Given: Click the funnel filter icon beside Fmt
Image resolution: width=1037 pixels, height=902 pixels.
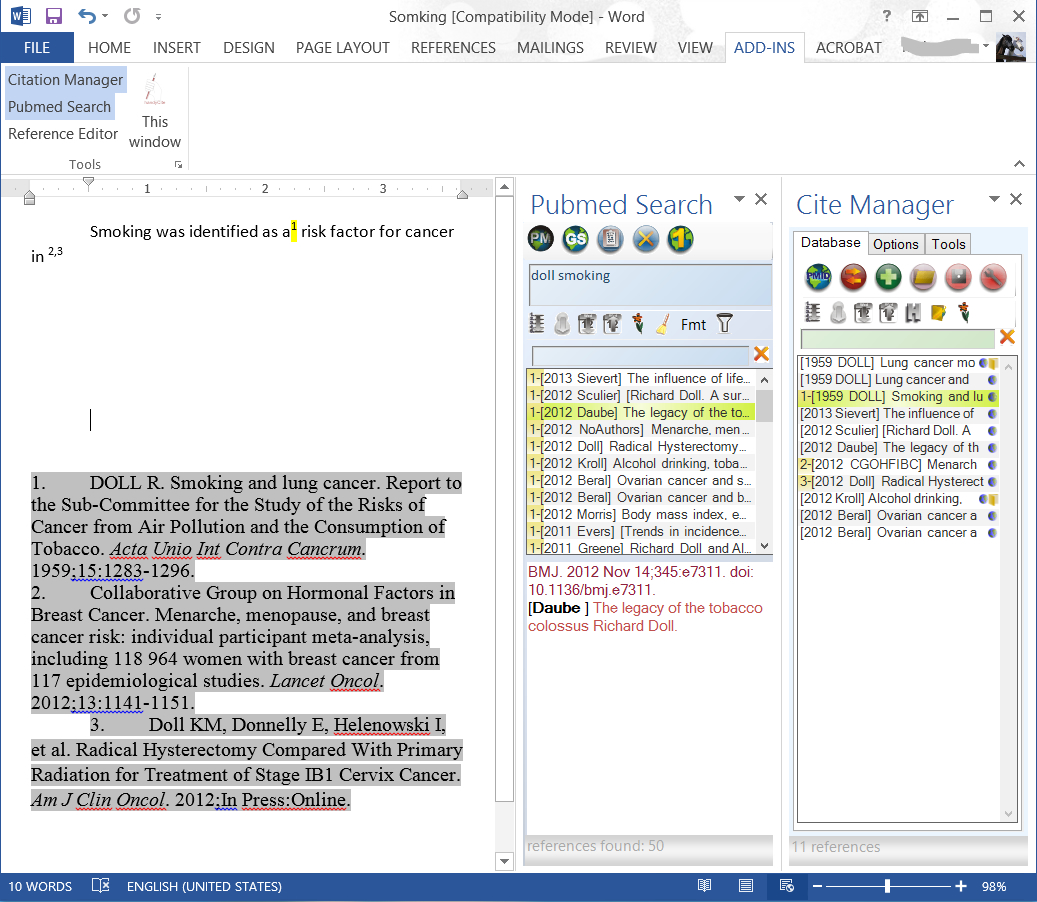Looking at the screenshot, I should pos(725,323).
